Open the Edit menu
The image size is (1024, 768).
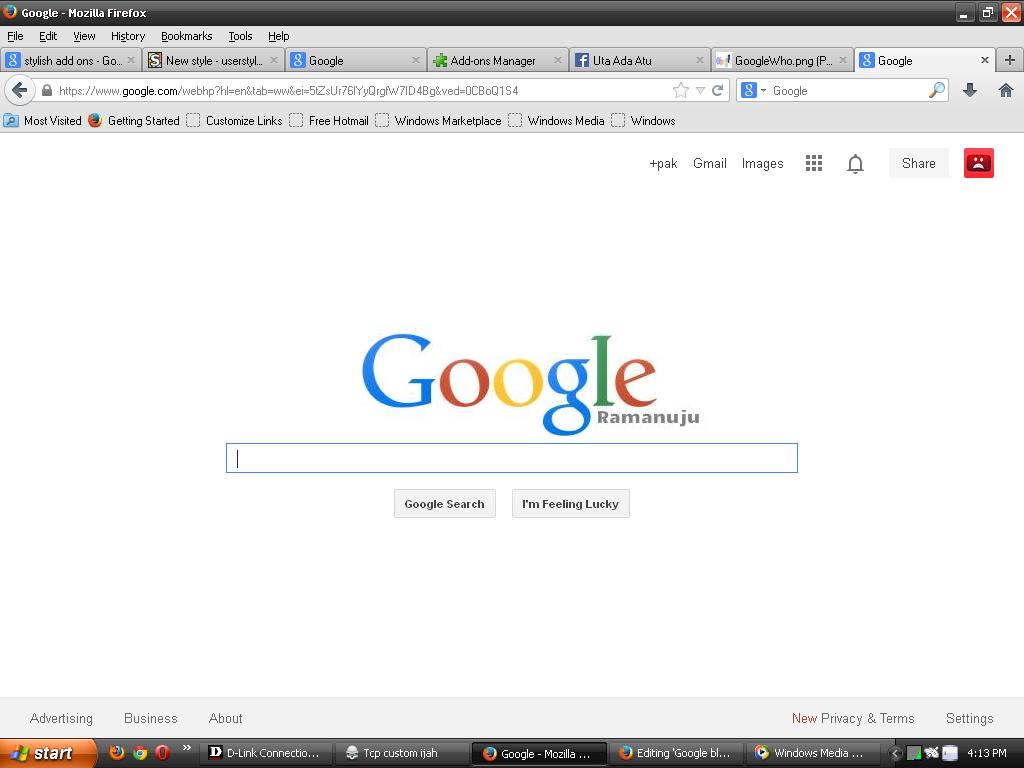point(48,36)
